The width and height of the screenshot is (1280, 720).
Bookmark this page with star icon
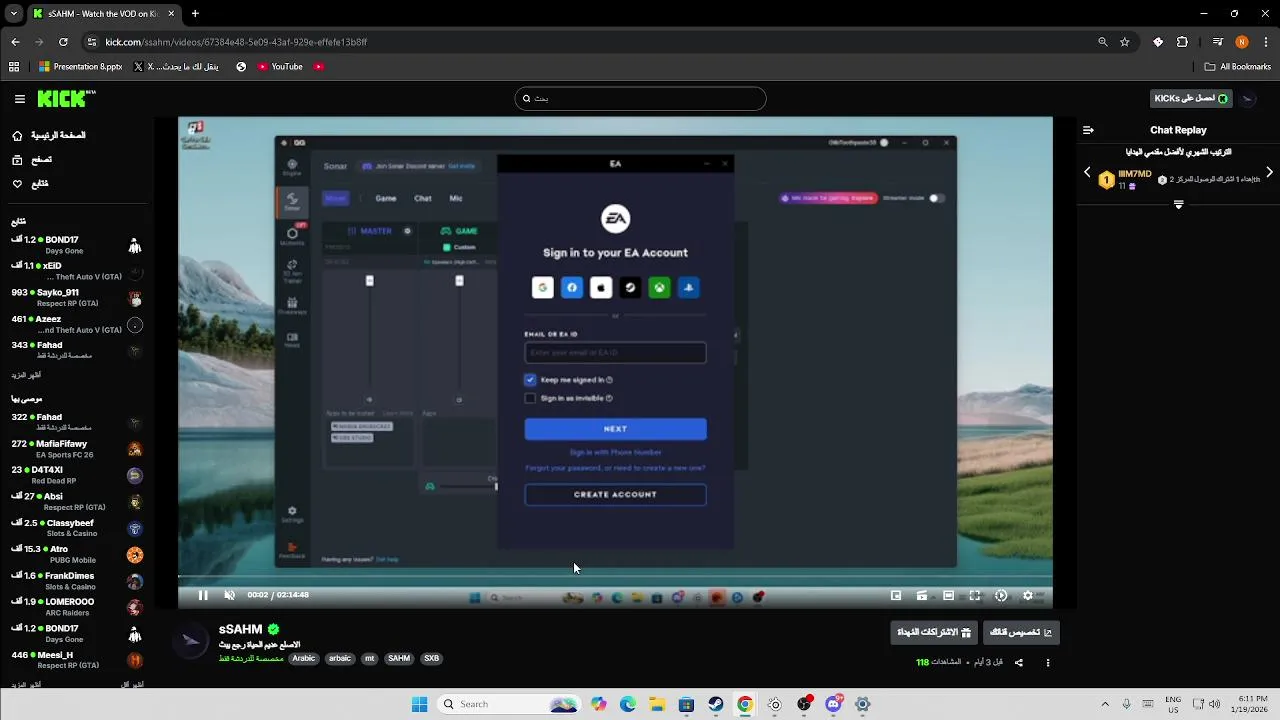tap(1125, 42)
